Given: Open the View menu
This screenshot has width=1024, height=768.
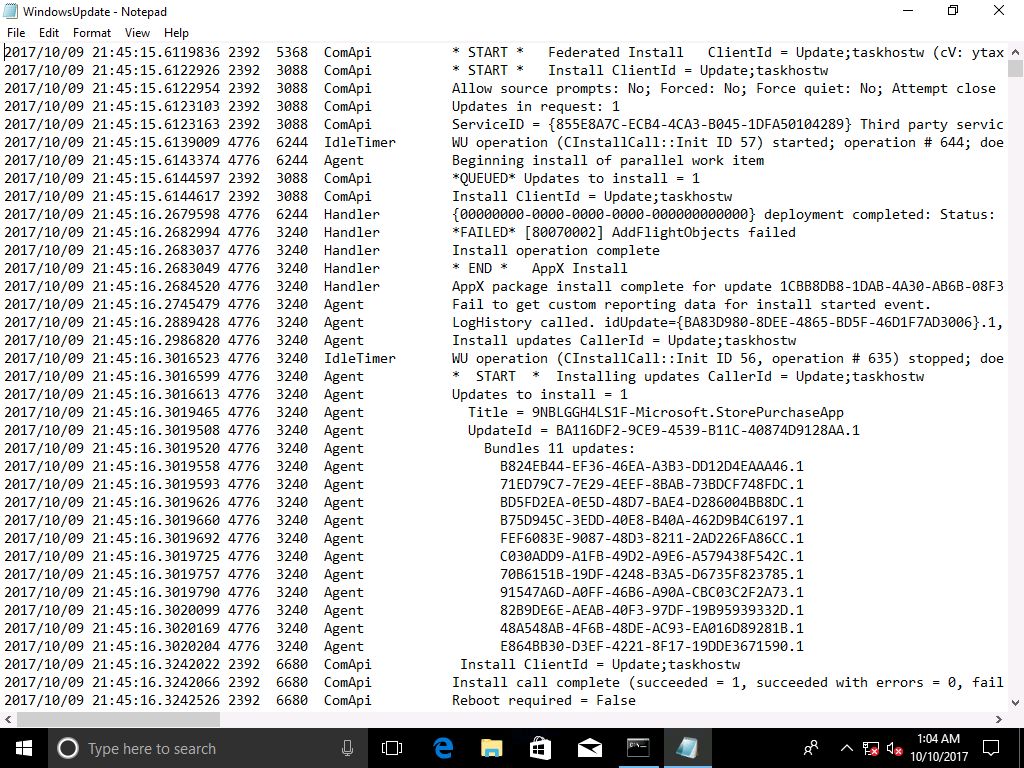Looking at the screenshot, I should [x=137, y=33].
